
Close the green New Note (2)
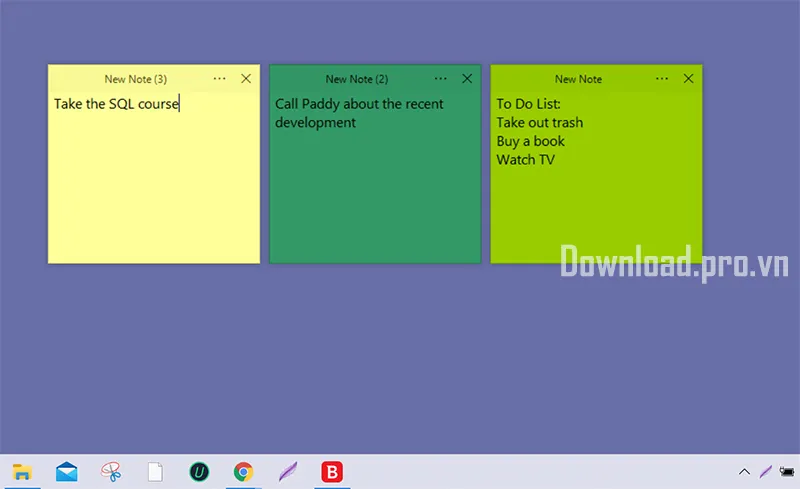click(x=467, y=79)
